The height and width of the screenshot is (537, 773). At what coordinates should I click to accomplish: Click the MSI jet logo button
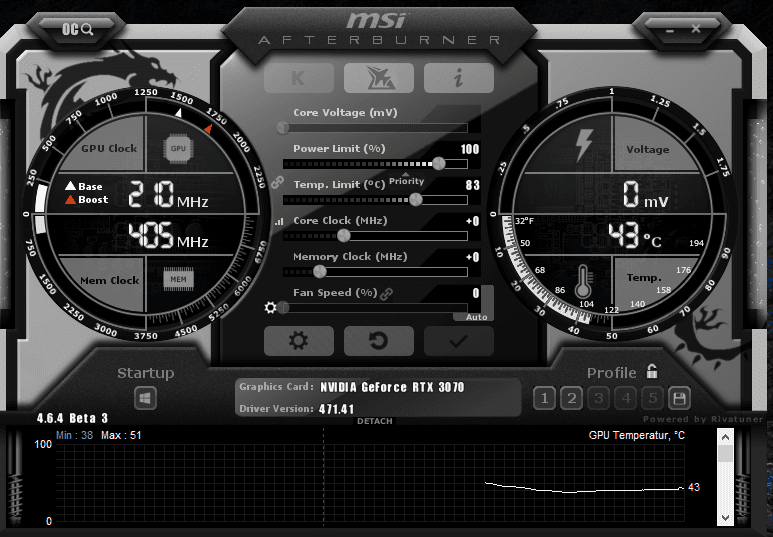379,78
